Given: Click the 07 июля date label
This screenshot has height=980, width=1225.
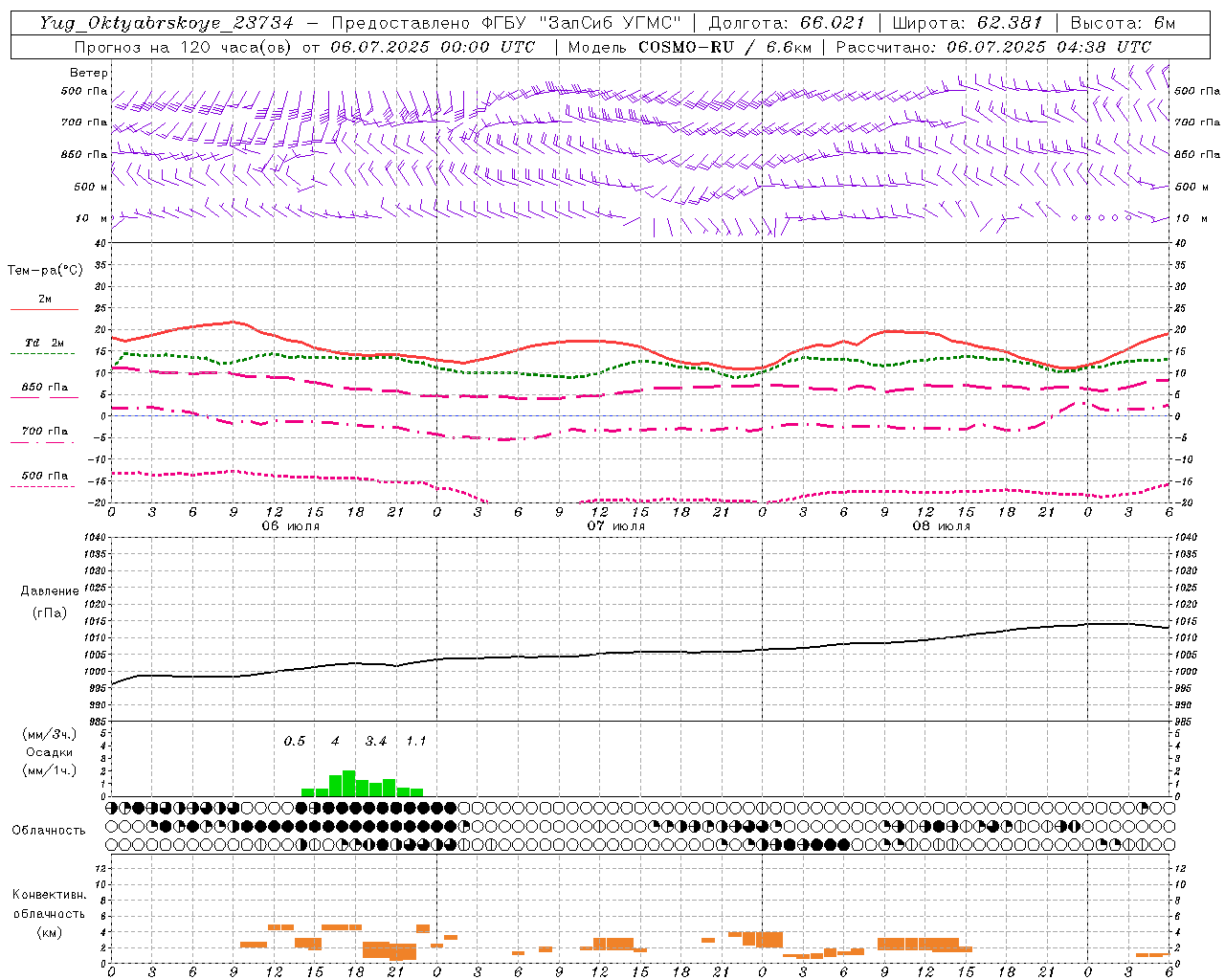Looking at the screenshot, I should click(616, 525).
